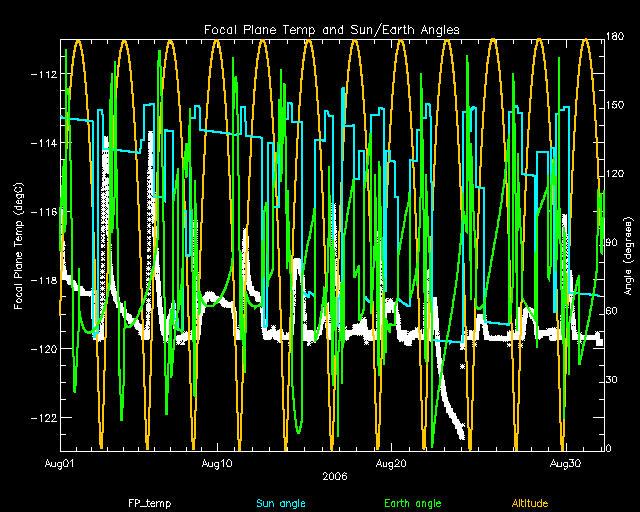640x512 pixels.
Task: Click the Focal Plane Temp (degC) axis title
Action: coord(18,245)
